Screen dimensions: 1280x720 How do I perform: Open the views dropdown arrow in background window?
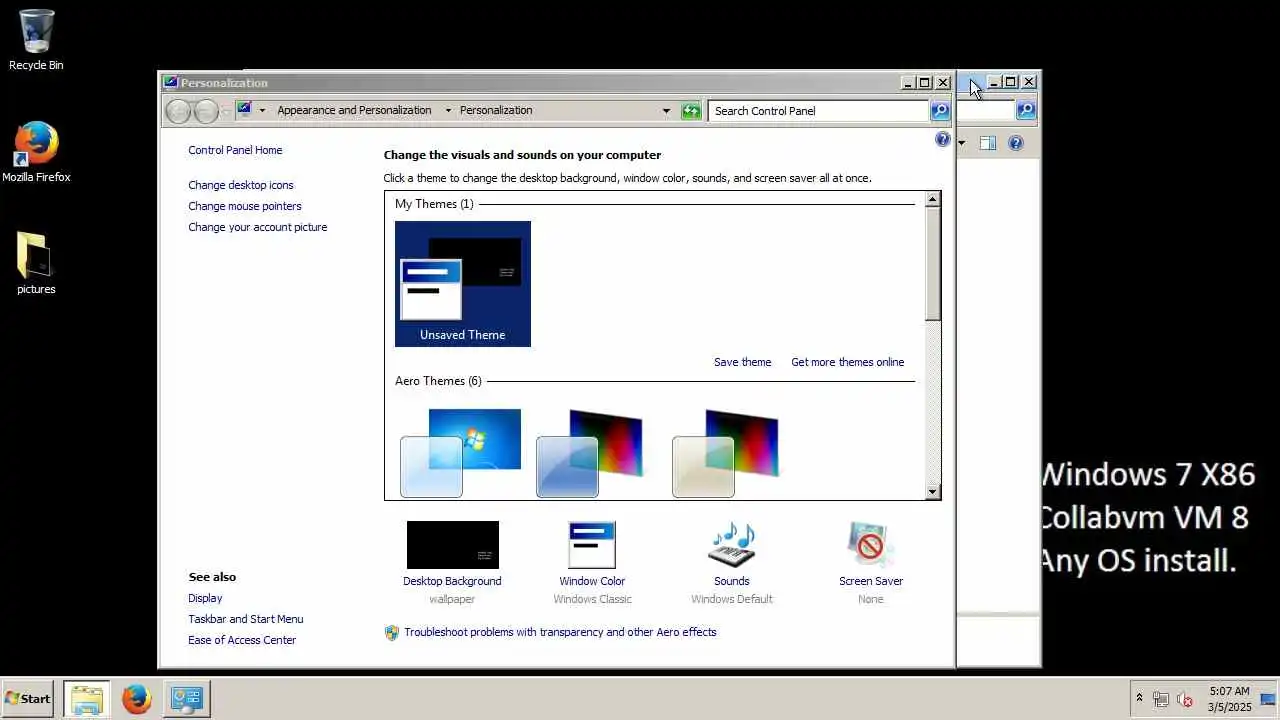tap(962, 144)
